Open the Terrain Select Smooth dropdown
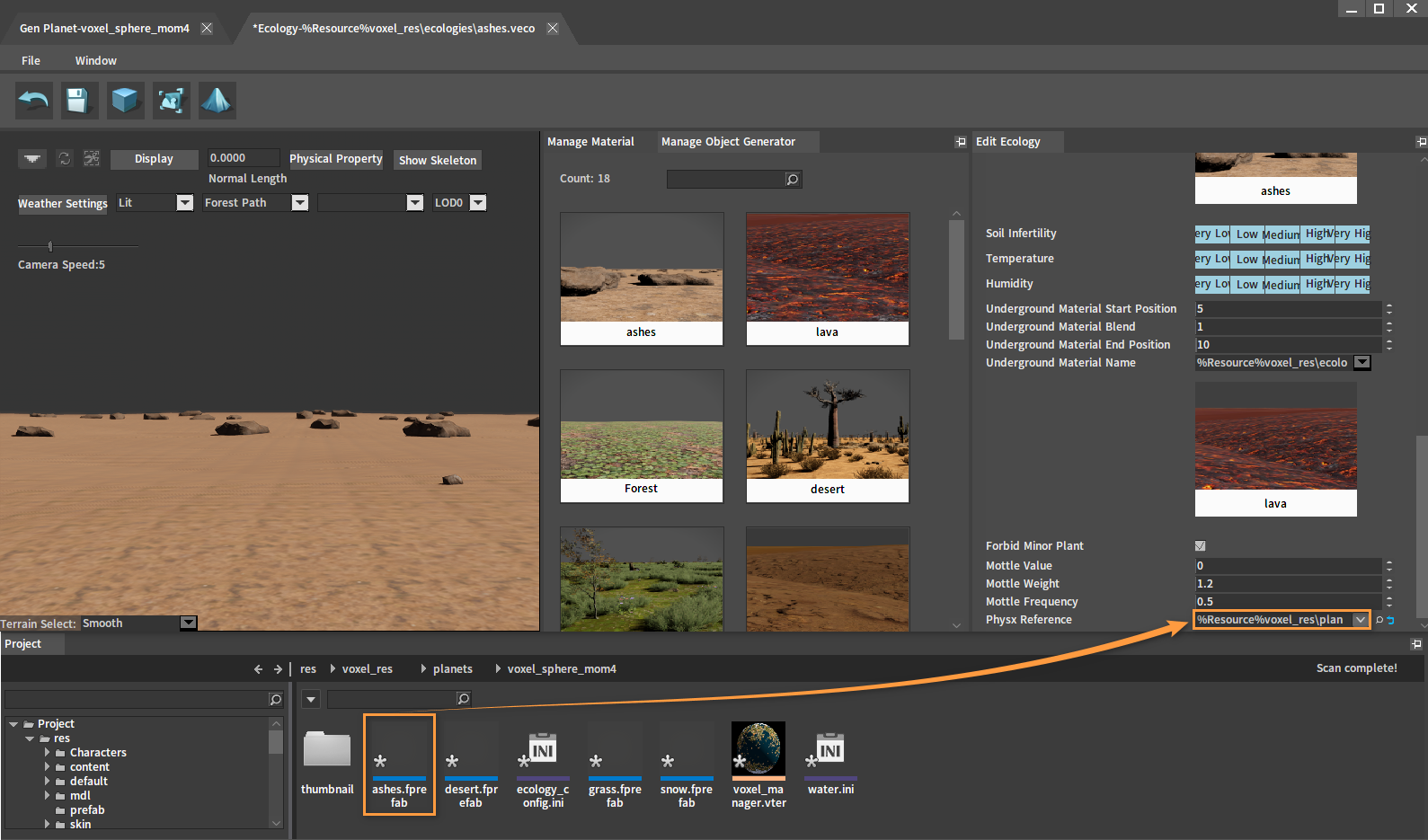Screen dimensions: 1428x840 coord(188,623)
